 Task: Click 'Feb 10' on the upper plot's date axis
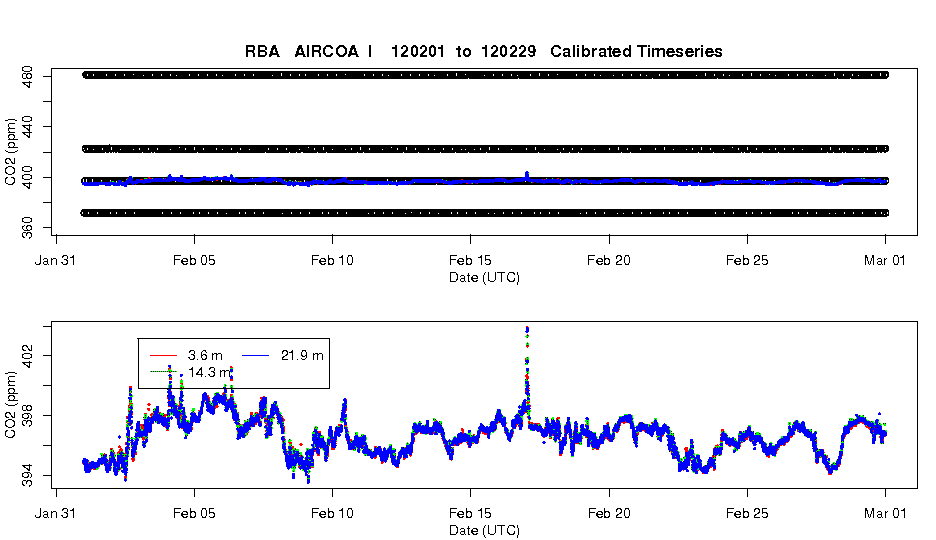(x=332, y=261)
